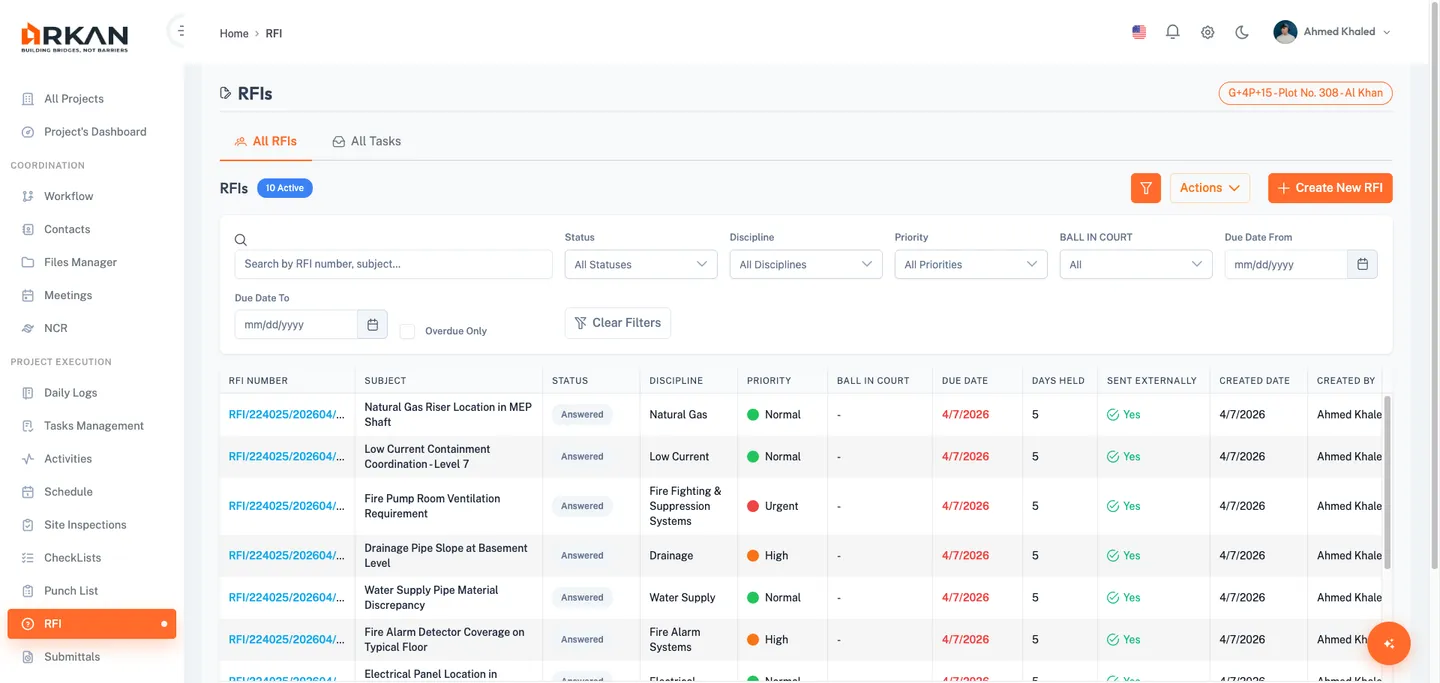The width and height of the screenshot is (1440, 683).
Task: Open the Due Date To calendar icon
Action: point(372,325)
